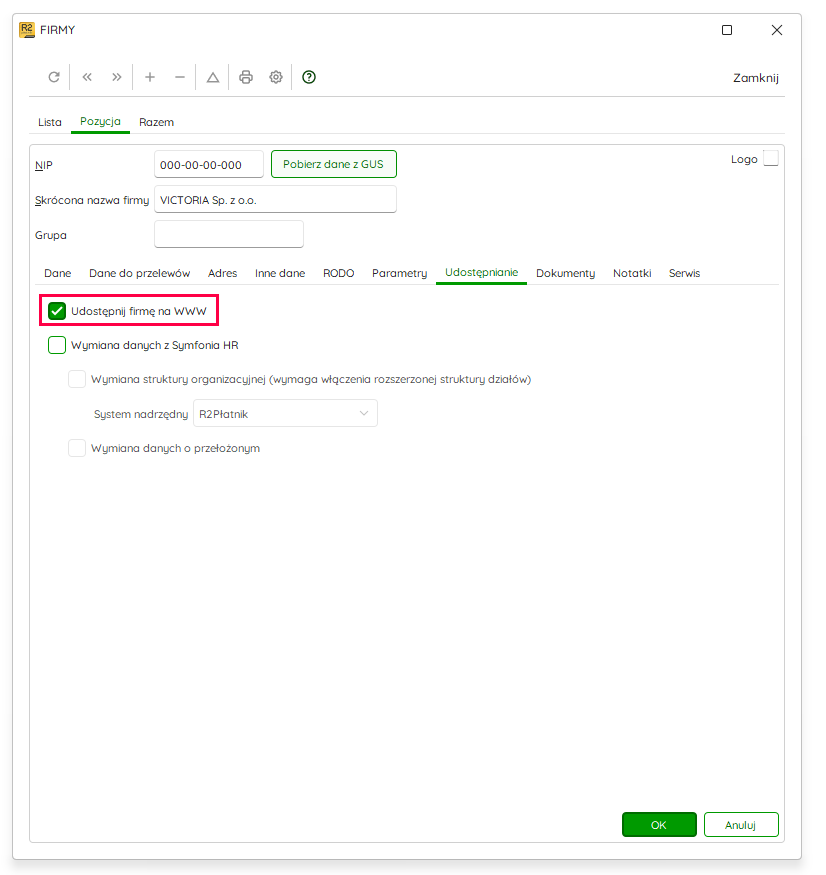Click the 'System nadrzędny' label

click(x=141, y=414)
